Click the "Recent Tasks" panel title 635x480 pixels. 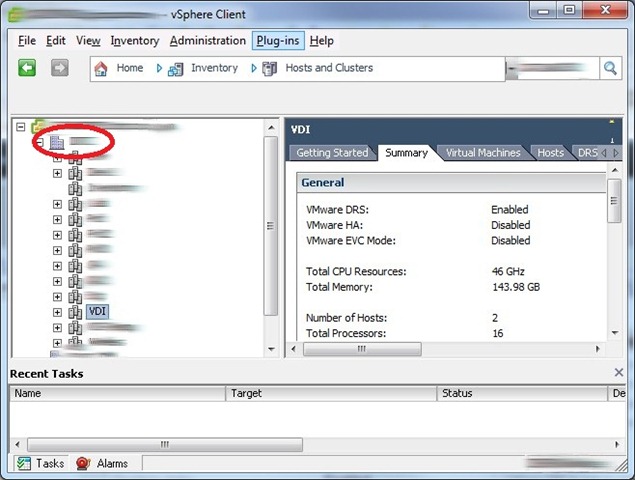coord(47,373)
